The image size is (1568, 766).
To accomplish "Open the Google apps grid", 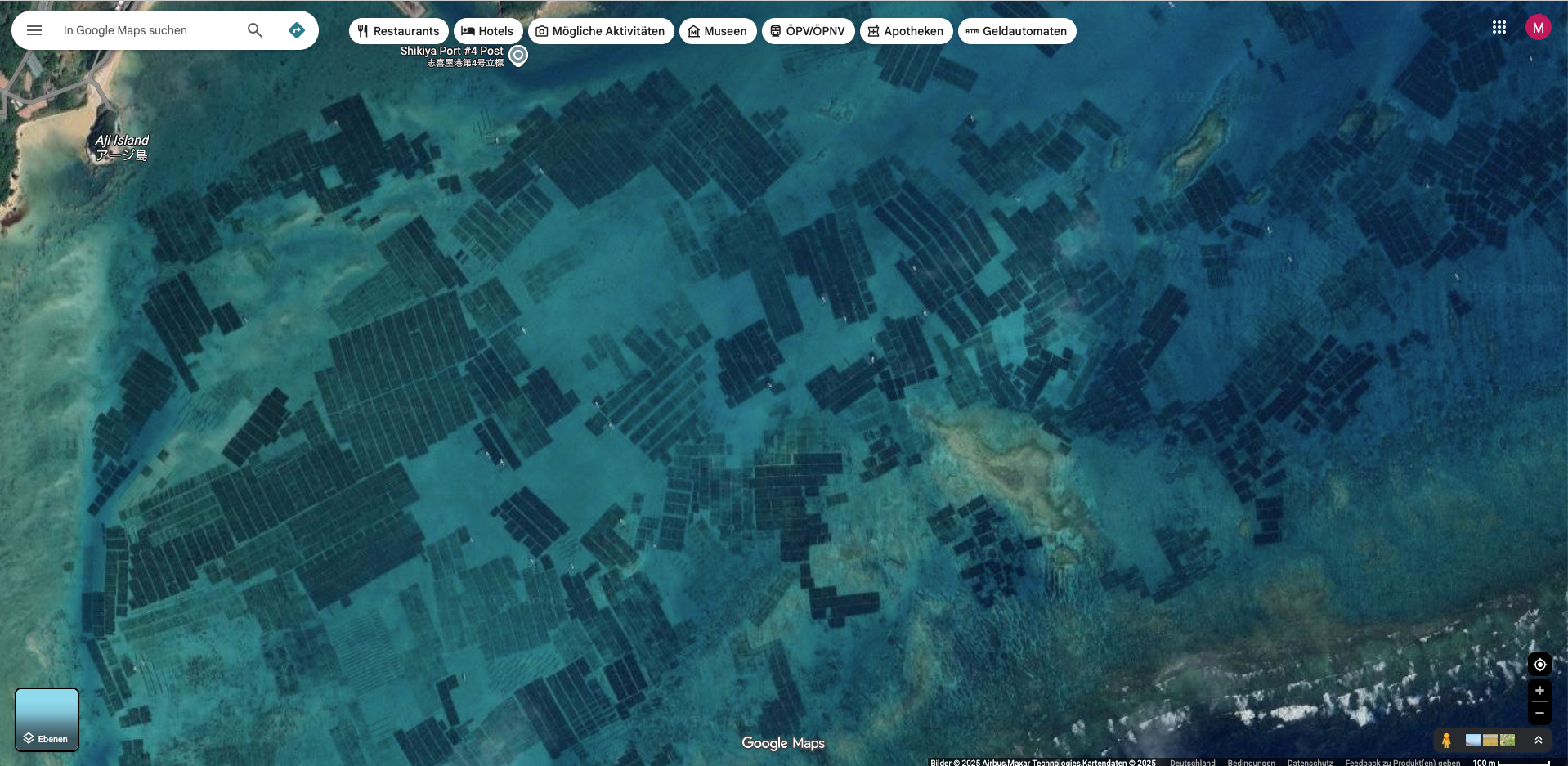I will point(1499,27).
